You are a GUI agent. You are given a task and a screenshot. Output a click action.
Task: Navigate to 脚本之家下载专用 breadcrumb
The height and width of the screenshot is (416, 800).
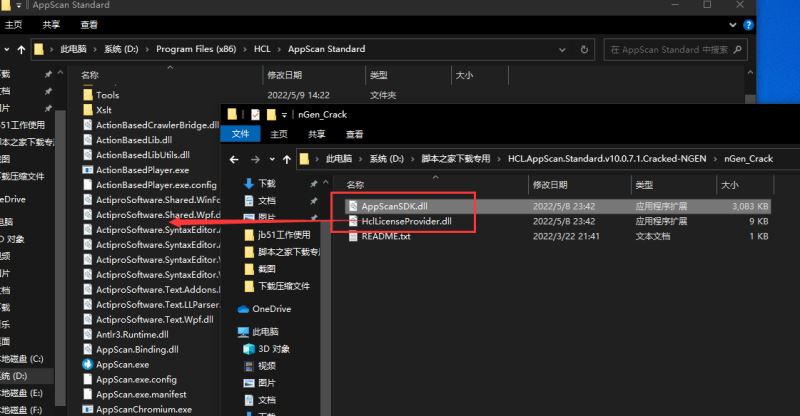(x=456, y=159)
